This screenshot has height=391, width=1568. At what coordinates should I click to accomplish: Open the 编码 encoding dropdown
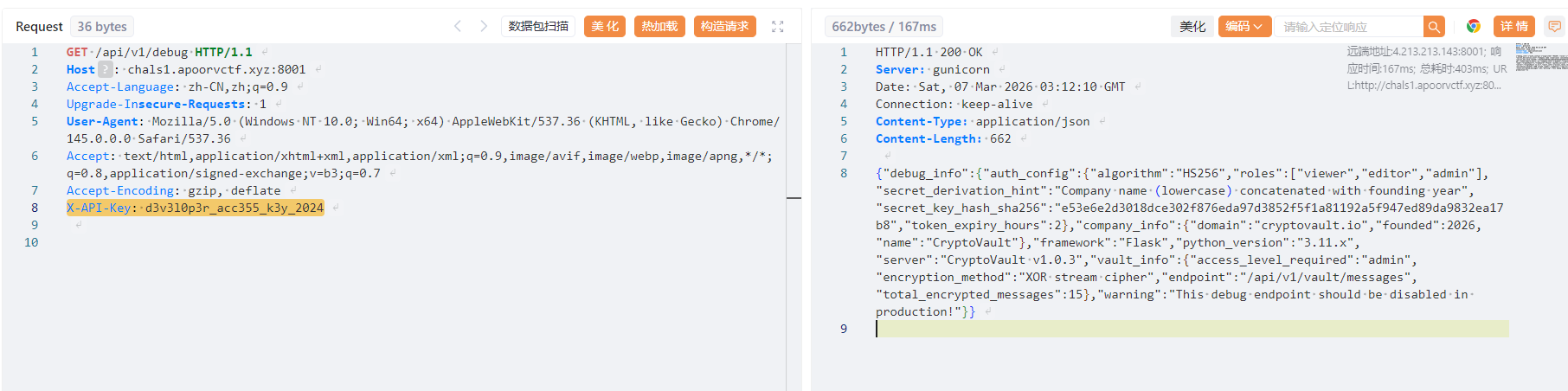tap(1244, 27)
